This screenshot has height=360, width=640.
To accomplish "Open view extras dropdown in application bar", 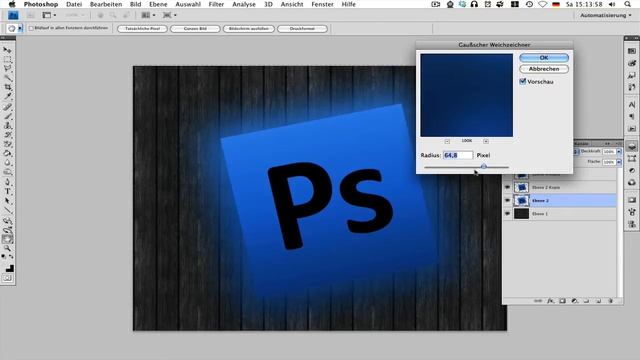I will coord(49,16).
